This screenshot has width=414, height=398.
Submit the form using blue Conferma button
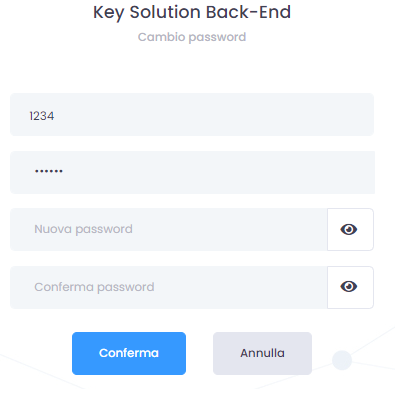tap(129, 353)
